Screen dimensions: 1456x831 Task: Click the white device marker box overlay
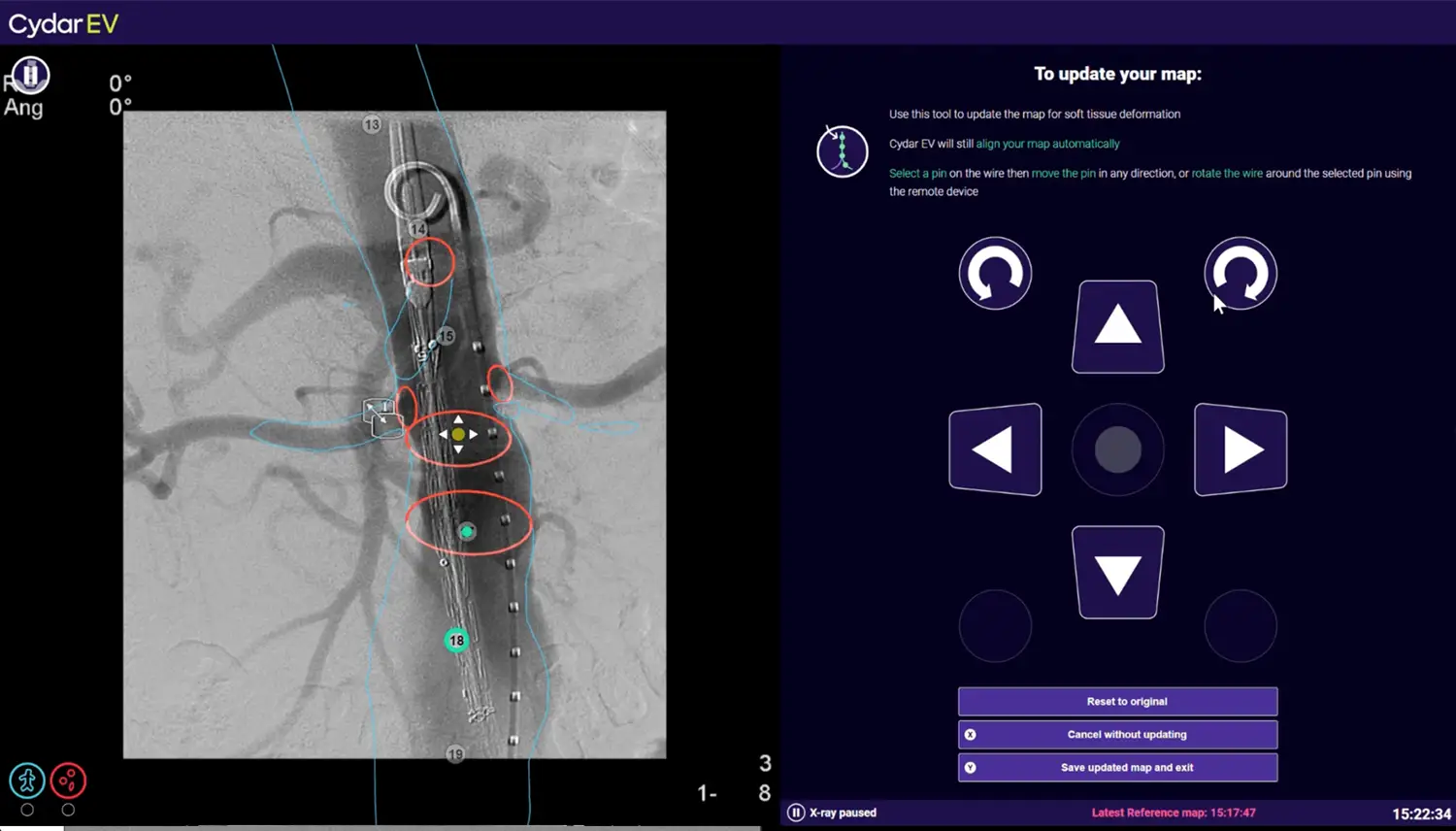click(x=381, y=417)
